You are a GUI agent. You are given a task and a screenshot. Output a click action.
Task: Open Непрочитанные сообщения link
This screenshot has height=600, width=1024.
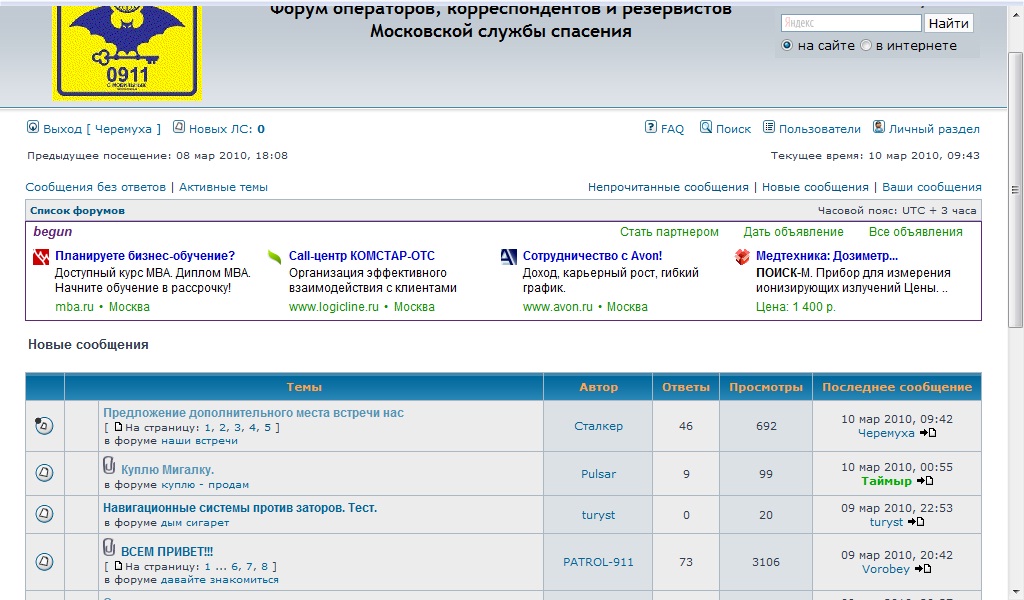[x=668, y=187]
